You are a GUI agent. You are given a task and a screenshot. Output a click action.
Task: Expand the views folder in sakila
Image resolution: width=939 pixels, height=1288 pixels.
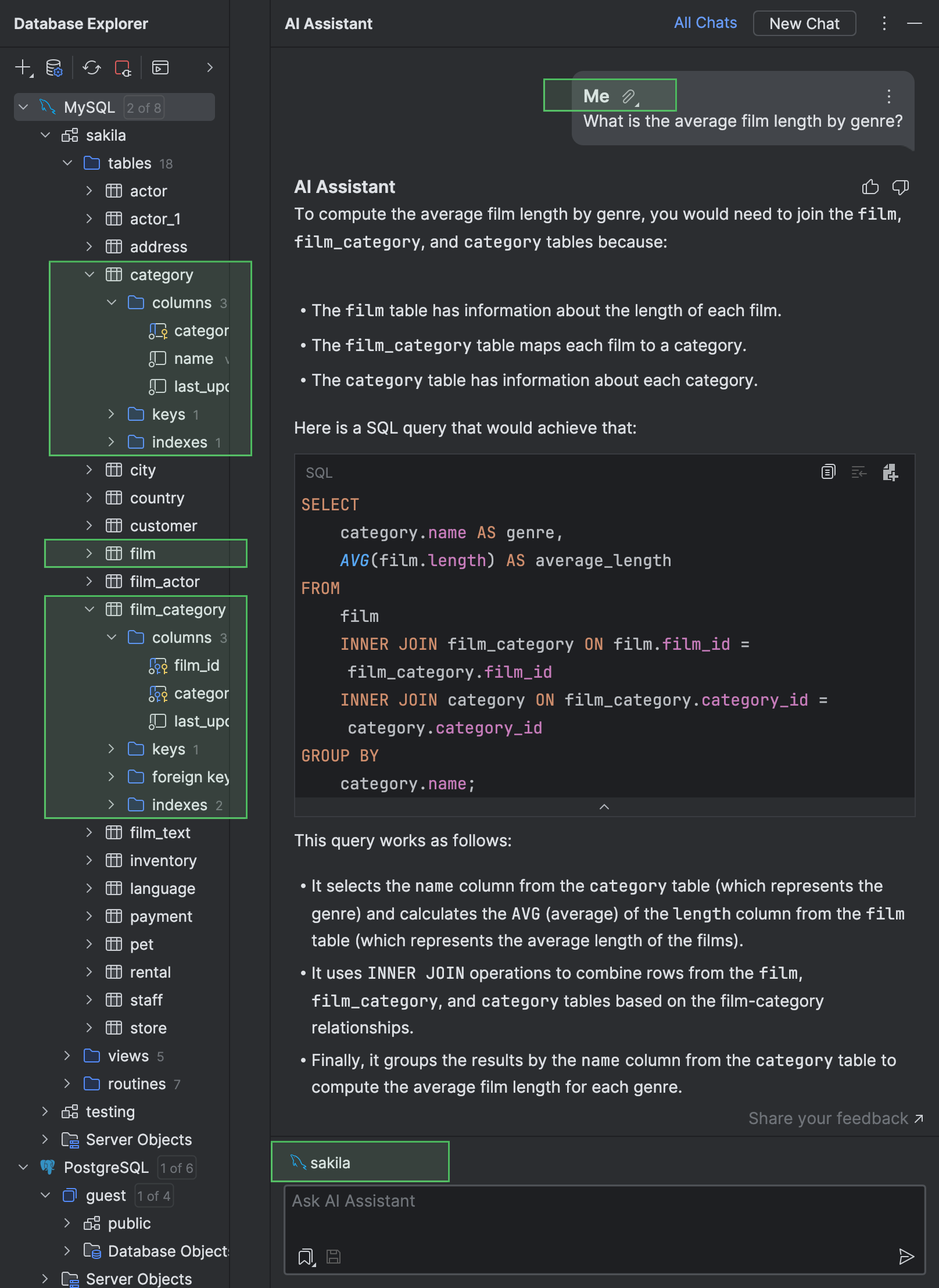tap(67, 1056)
